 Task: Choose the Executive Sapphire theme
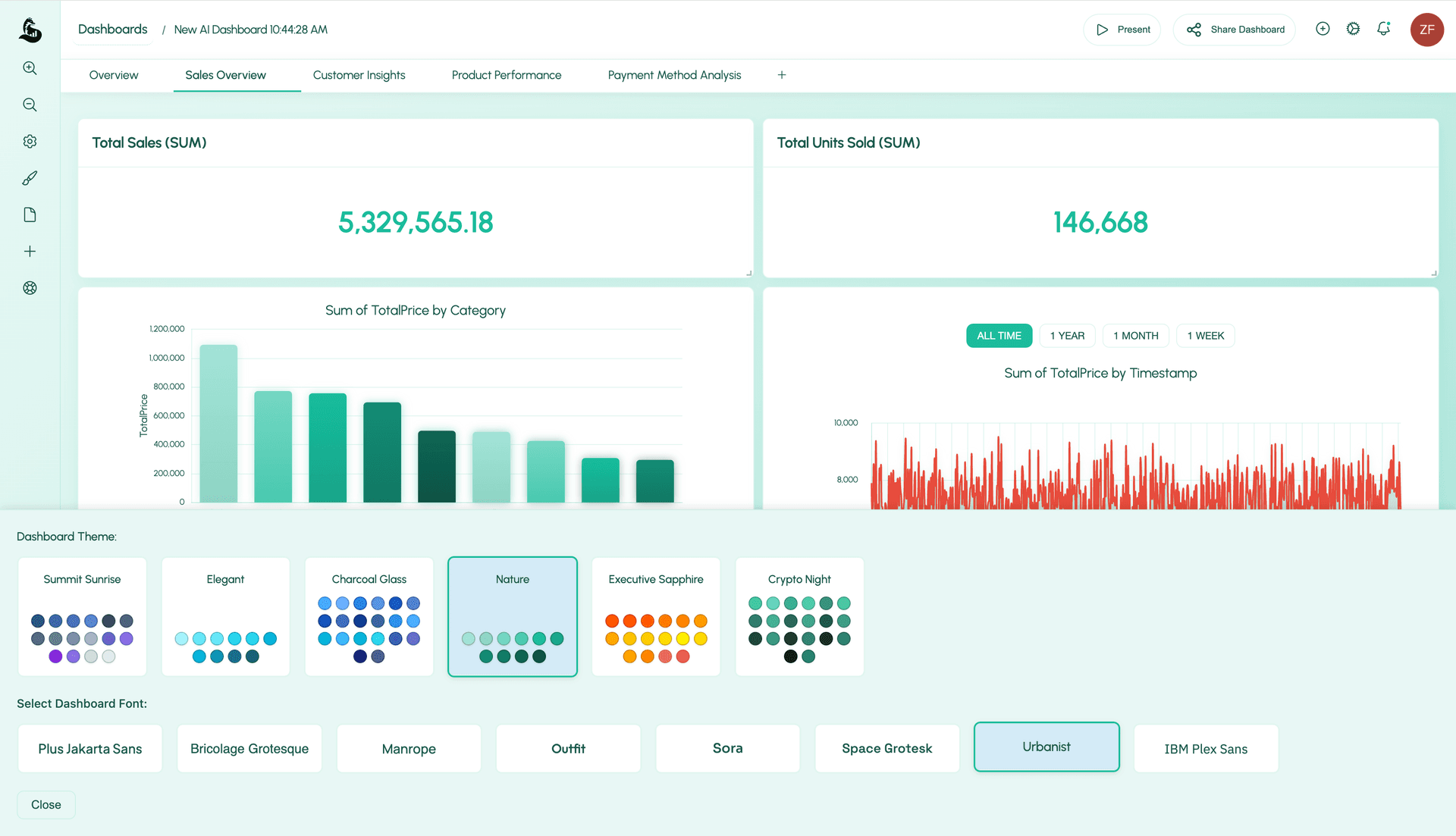pyautogui.click(x=656, y=617)
